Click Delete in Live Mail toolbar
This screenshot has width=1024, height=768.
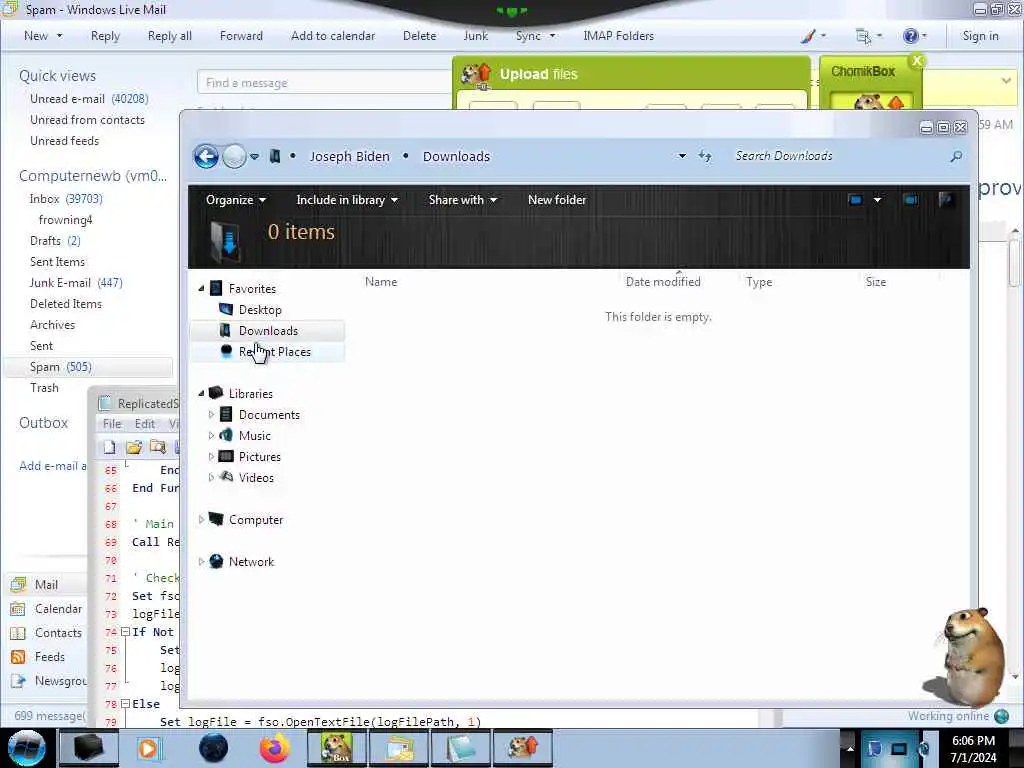click(x=419, y=36)
